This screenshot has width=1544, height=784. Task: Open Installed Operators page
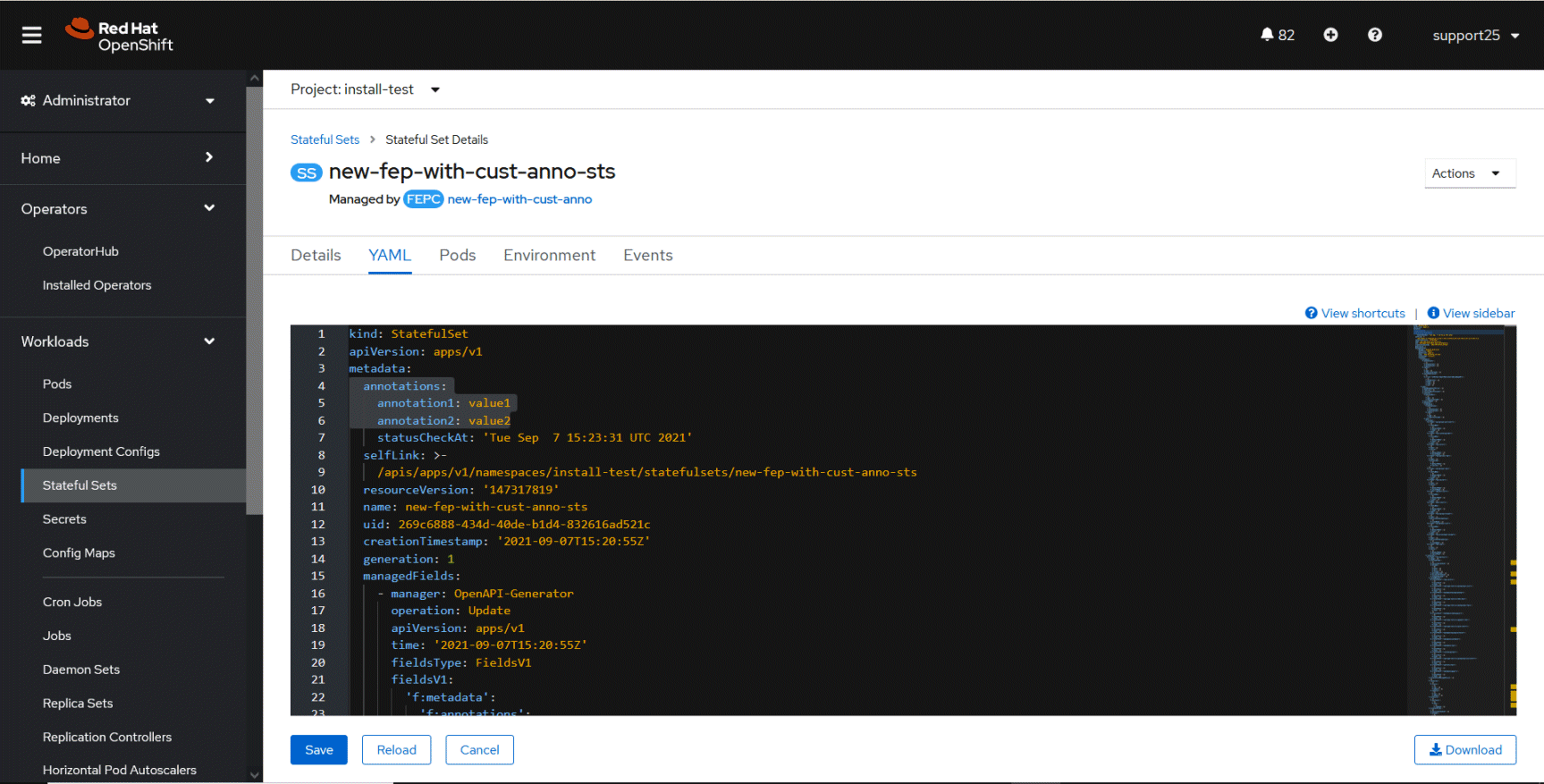click(x=97, y=285)
